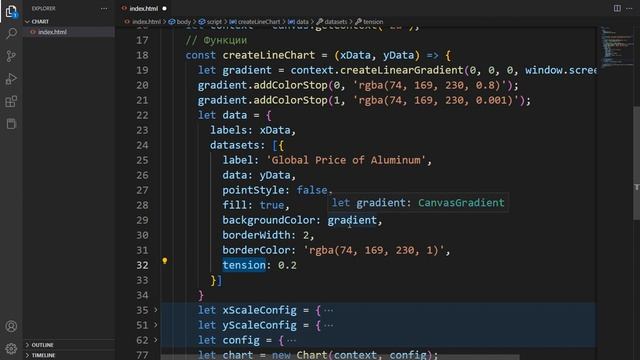Click datasets in the breadcrumb

click(336, 22)
